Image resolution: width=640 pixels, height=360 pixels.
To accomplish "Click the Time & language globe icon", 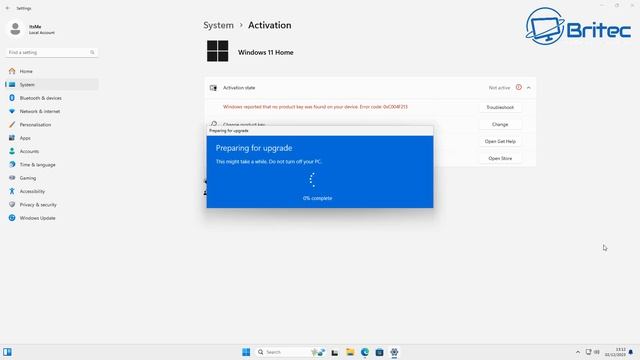I will [x=12, y=164].
